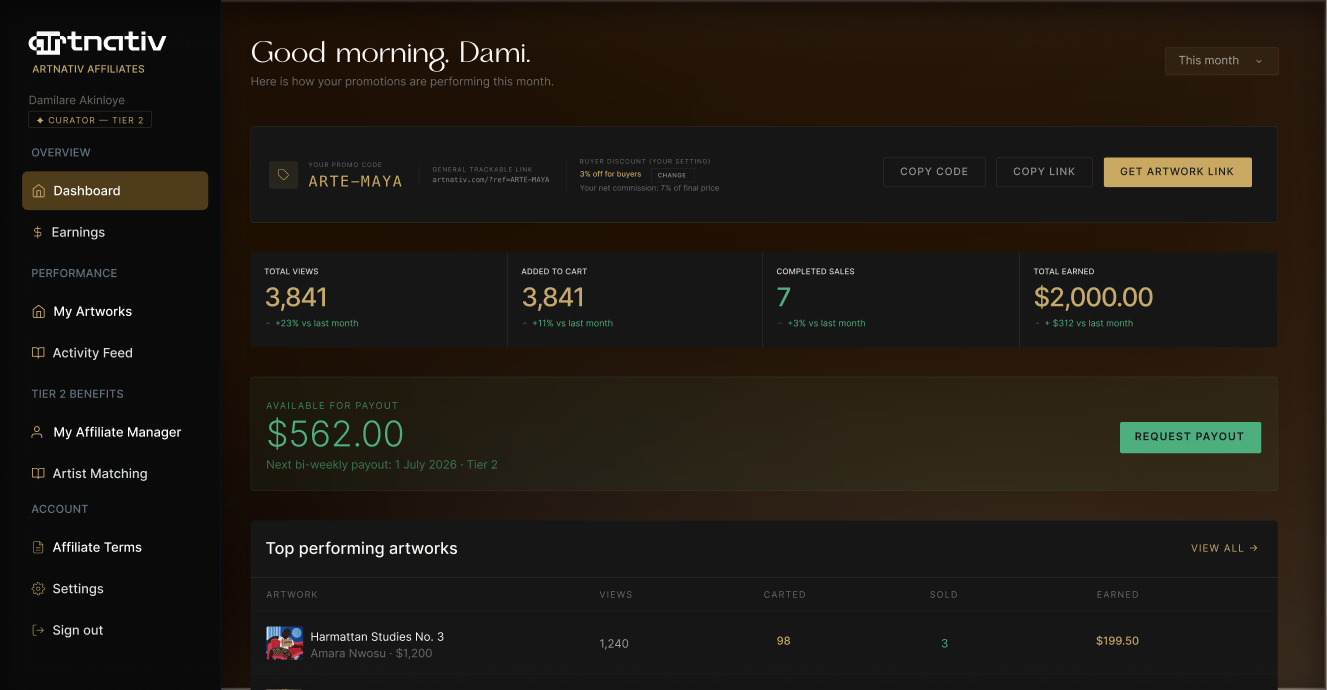Click the Carted column header
The image size is (1327, 690).
[x=784, y=595]
